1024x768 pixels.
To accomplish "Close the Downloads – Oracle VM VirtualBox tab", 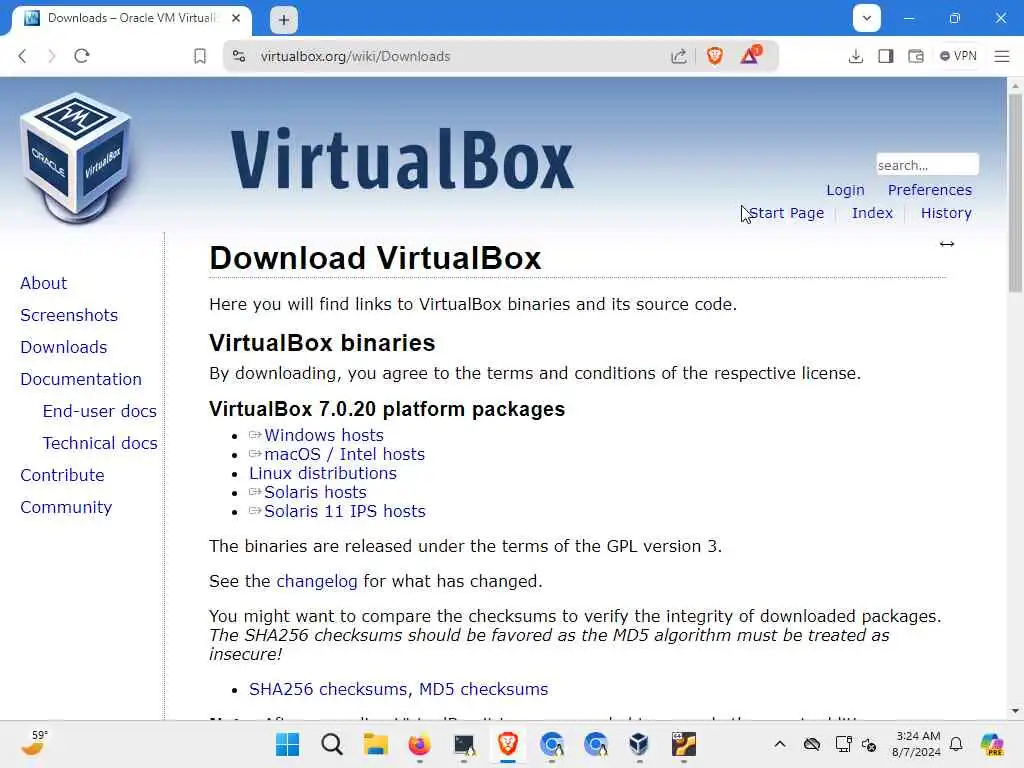I will tap(236, 18).
